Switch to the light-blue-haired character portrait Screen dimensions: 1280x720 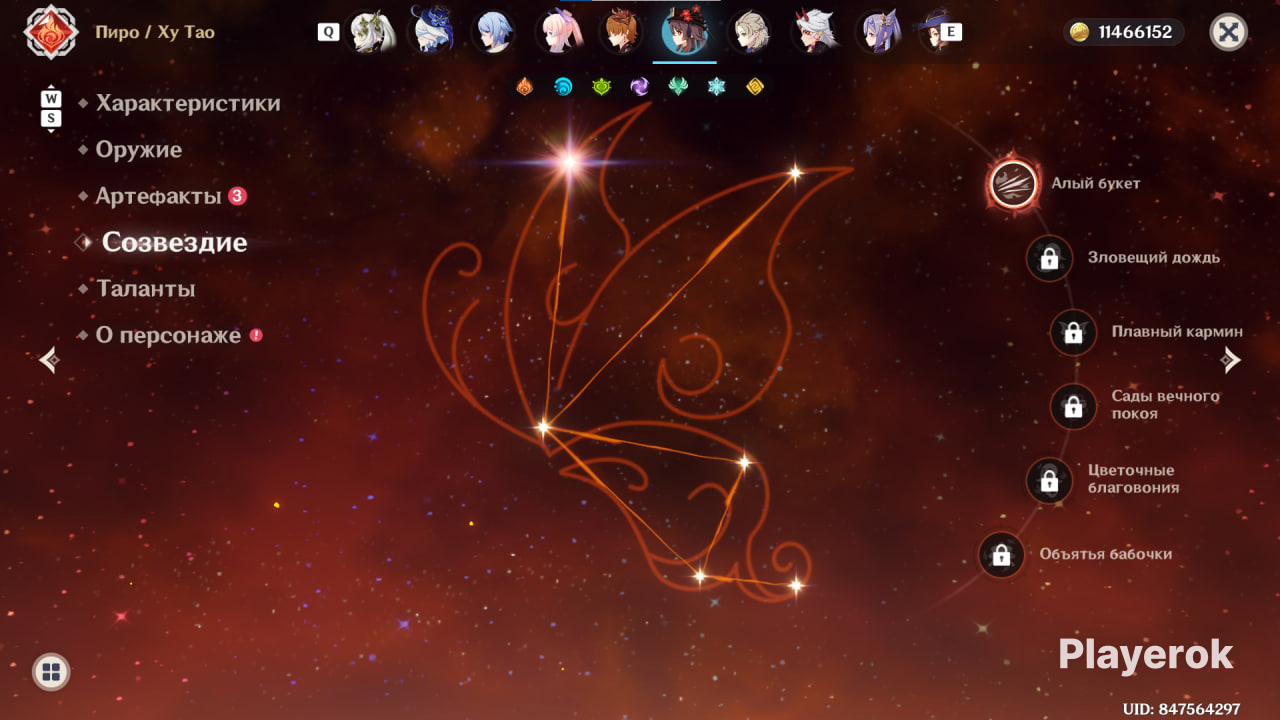tap(494, 32)
